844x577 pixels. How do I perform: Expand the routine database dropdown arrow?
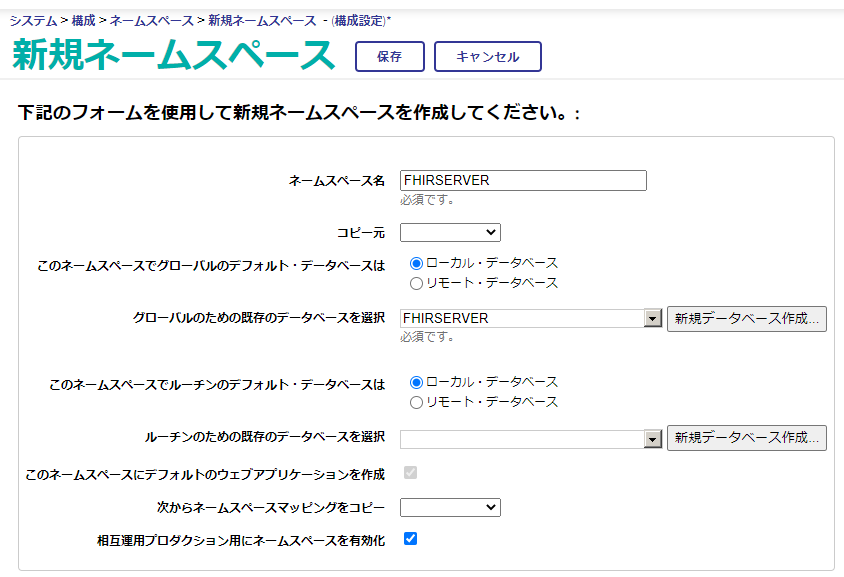(653, 438)
